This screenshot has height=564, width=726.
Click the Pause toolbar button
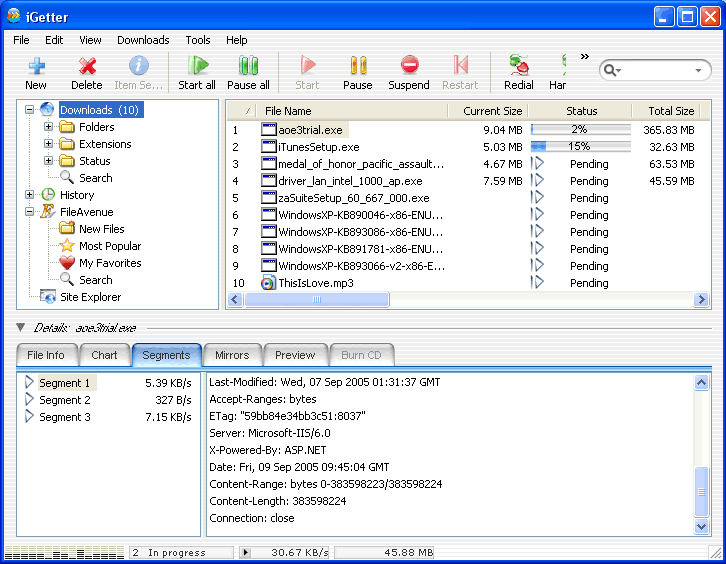[358, 66]
